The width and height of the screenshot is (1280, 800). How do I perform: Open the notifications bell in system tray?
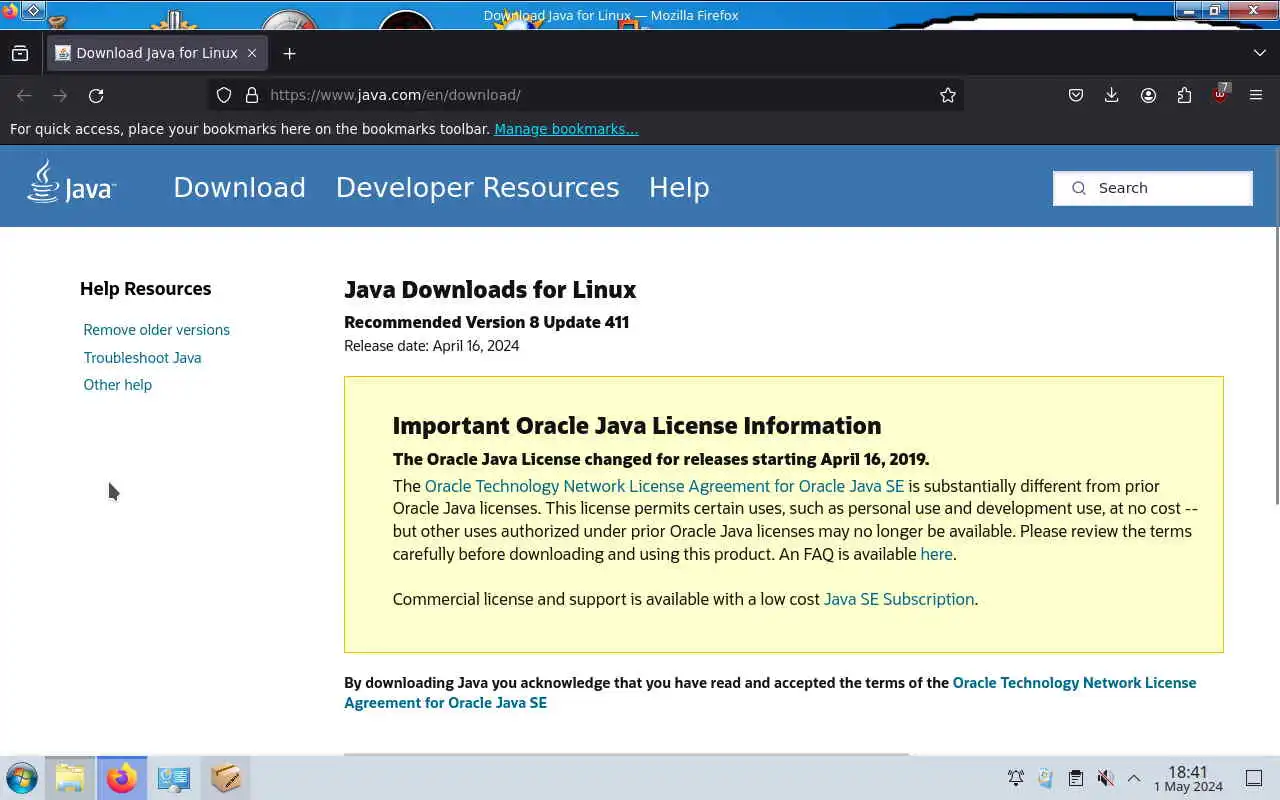(1016, 778)
